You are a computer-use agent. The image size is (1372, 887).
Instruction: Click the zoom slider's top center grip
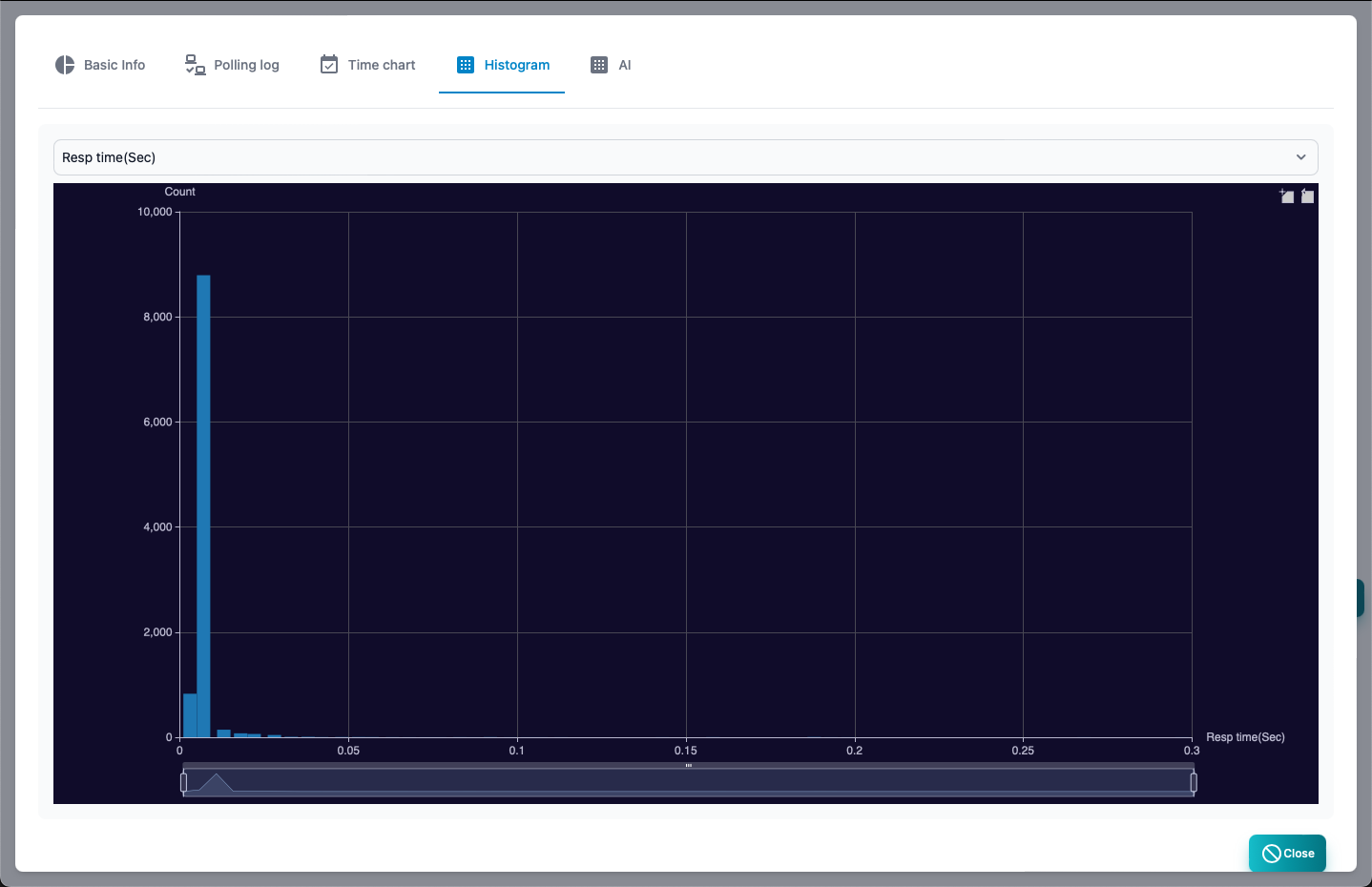688,765
